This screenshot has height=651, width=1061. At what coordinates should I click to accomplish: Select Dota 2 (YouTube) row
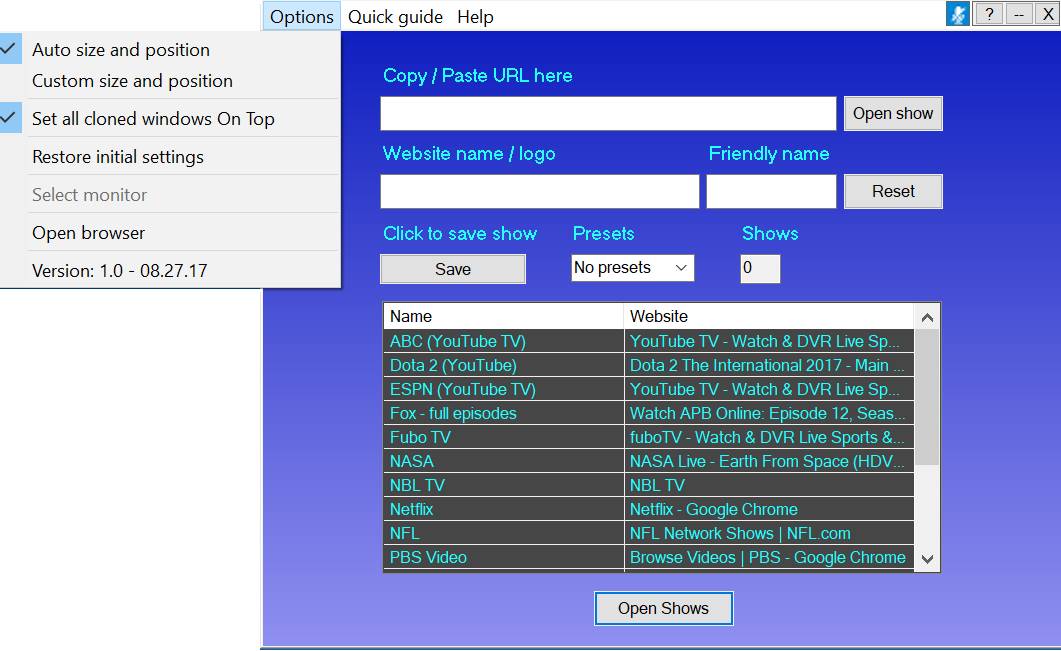tap(503, 365)
